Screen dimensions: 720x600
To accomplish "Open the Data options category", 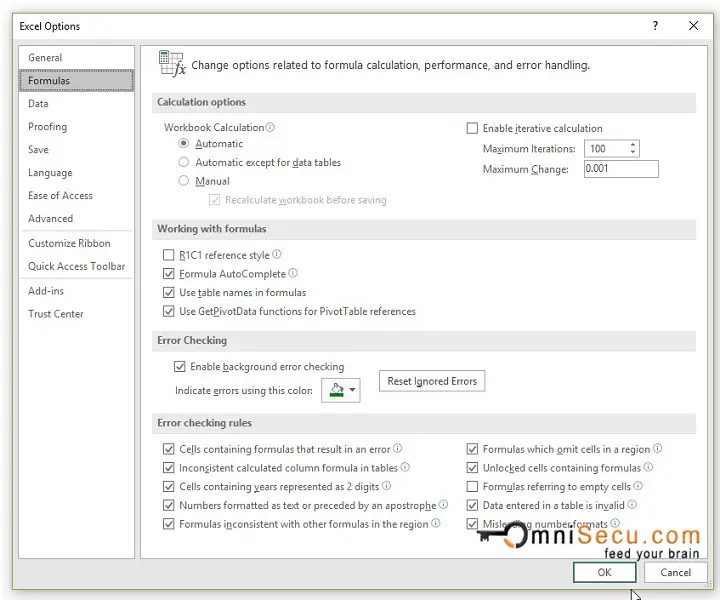I will click(76, 103).
